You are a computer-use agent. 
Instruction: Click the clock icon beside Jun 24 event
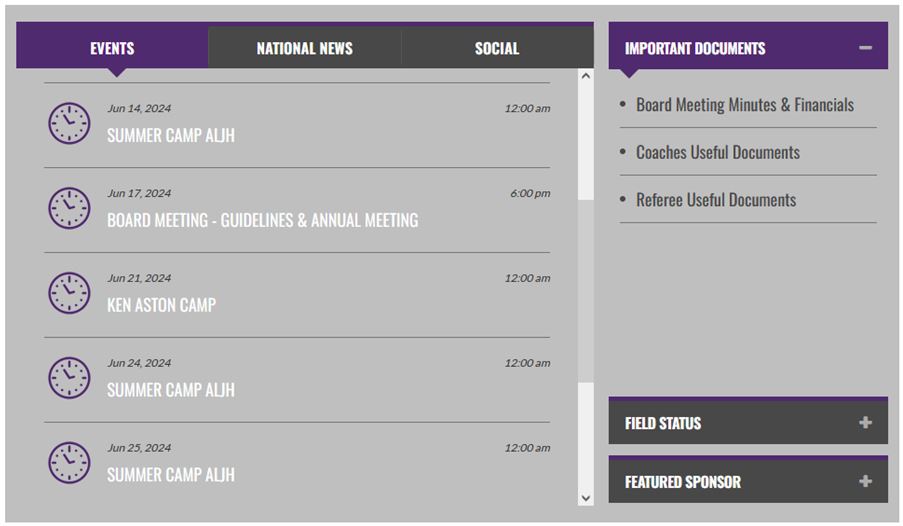tap(69, 378)
